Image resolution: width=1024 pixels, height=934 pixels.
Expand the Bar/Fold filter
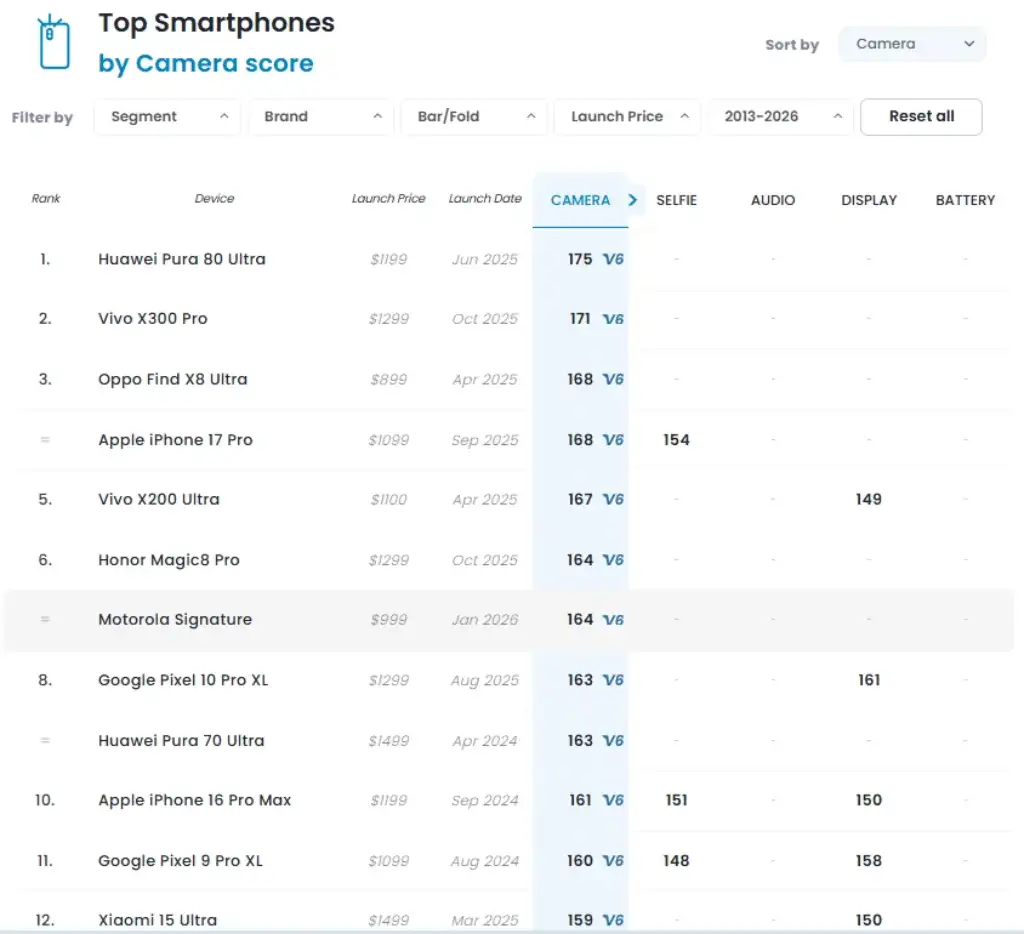475,117
